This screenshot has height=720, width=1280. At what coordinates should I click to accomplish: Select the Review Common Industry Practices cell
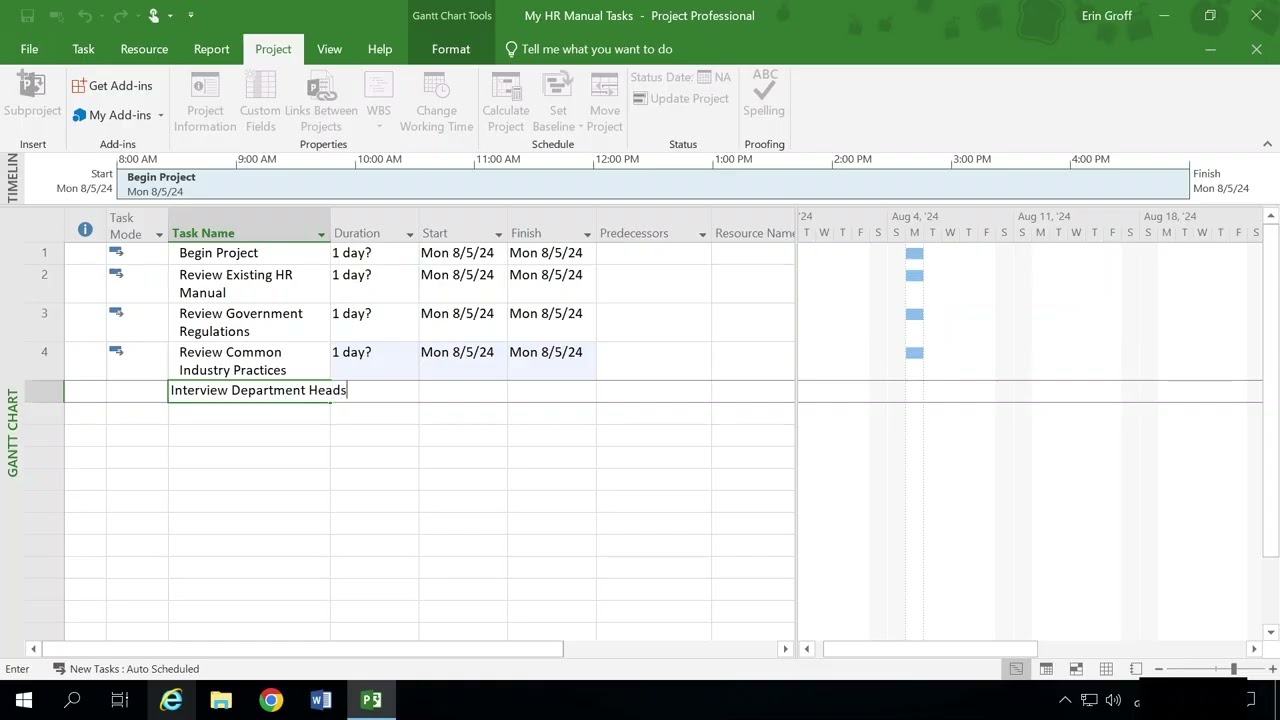[x=249, y=361]
